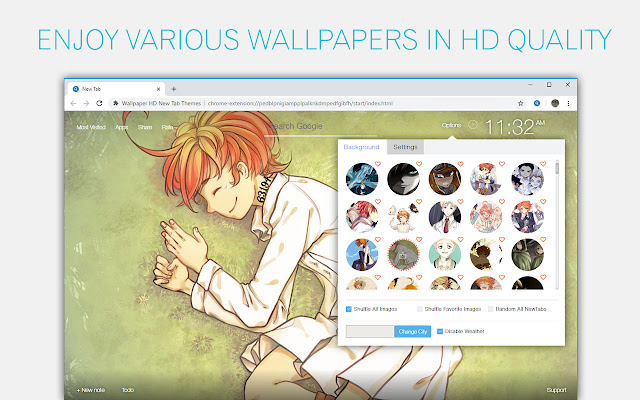Image resolution: width=640 pixels, height=400 pixels.
Task: Favorite the black-and-white dark face wallpaper heart
Action: [419, 164]
